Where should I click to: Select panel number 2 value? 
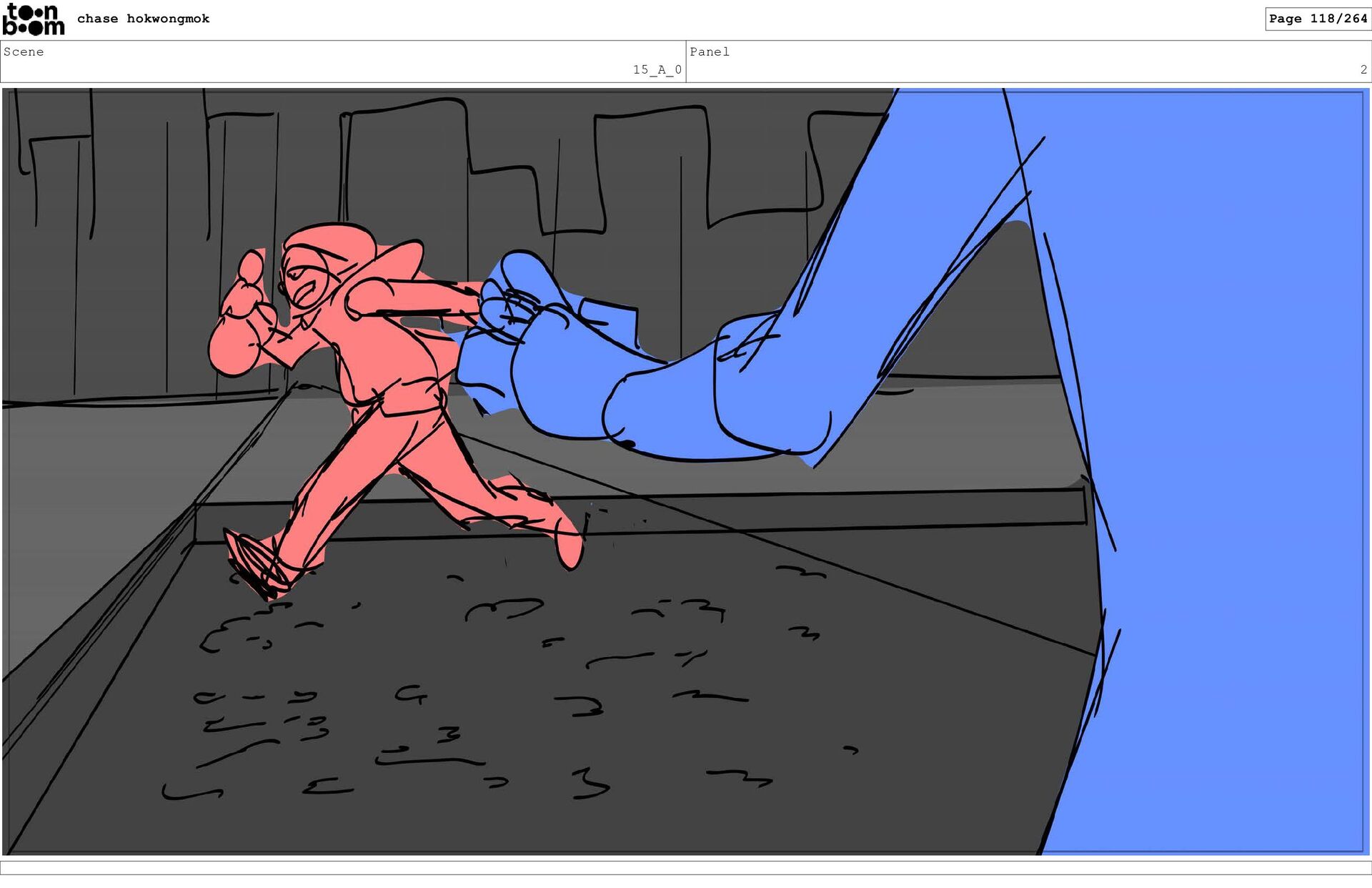[x=1363, y=69]
